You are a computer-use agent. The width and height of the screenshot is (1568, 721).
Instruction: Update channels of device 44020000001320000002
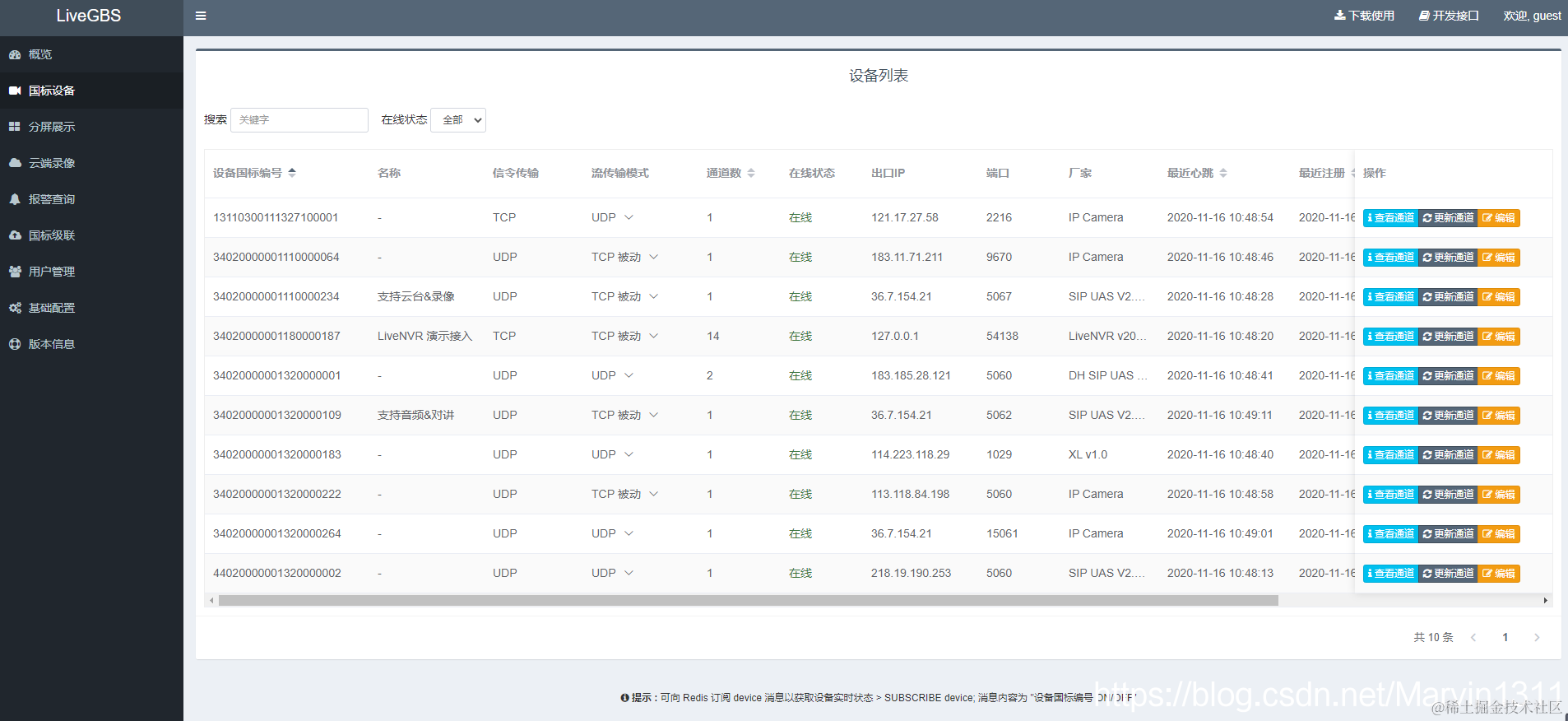tap(1448, 574)
